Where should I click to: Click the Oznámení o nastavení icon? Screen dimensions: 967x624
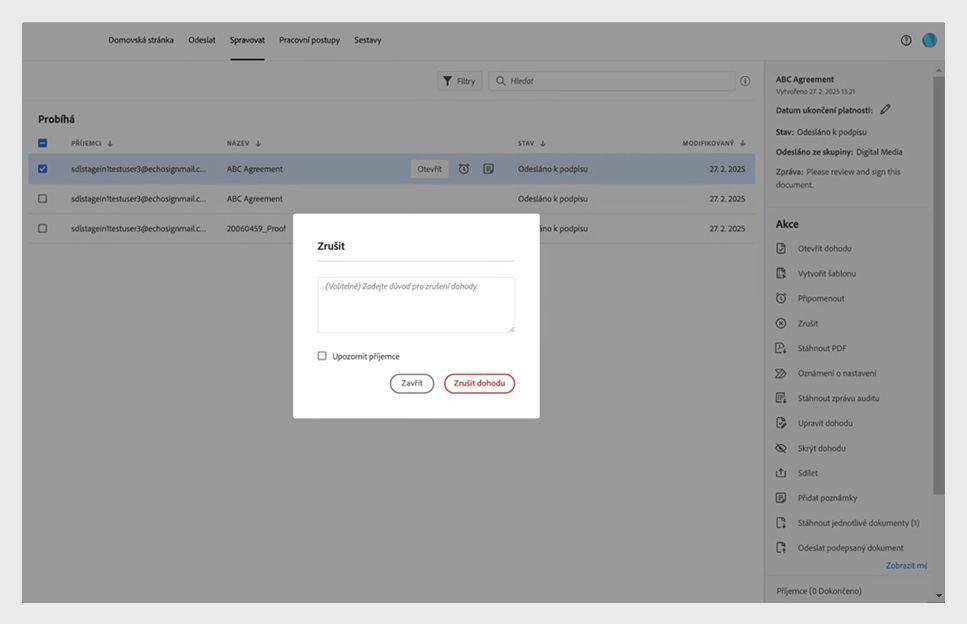(x=781, y=373)
